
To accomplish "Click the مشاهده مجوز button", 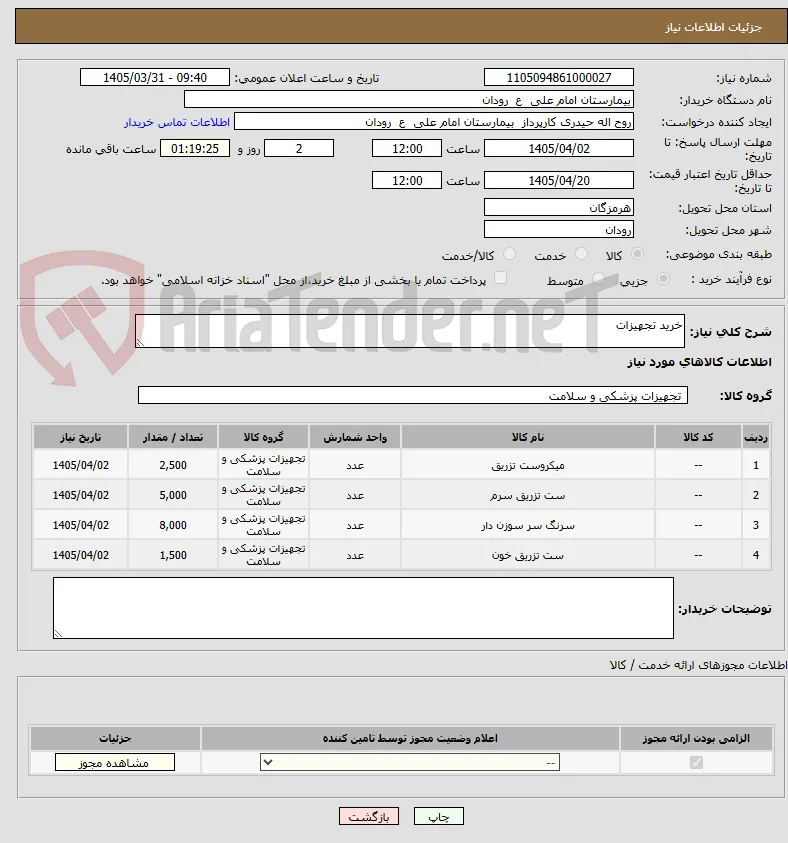I will (114, 762).
